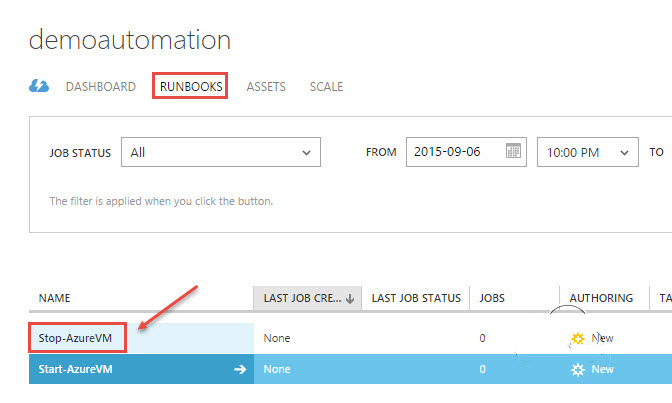This screenshot has height=403, width=672.
Task: Click the Start-AzureVM New status icon
Action: [578, 370]
